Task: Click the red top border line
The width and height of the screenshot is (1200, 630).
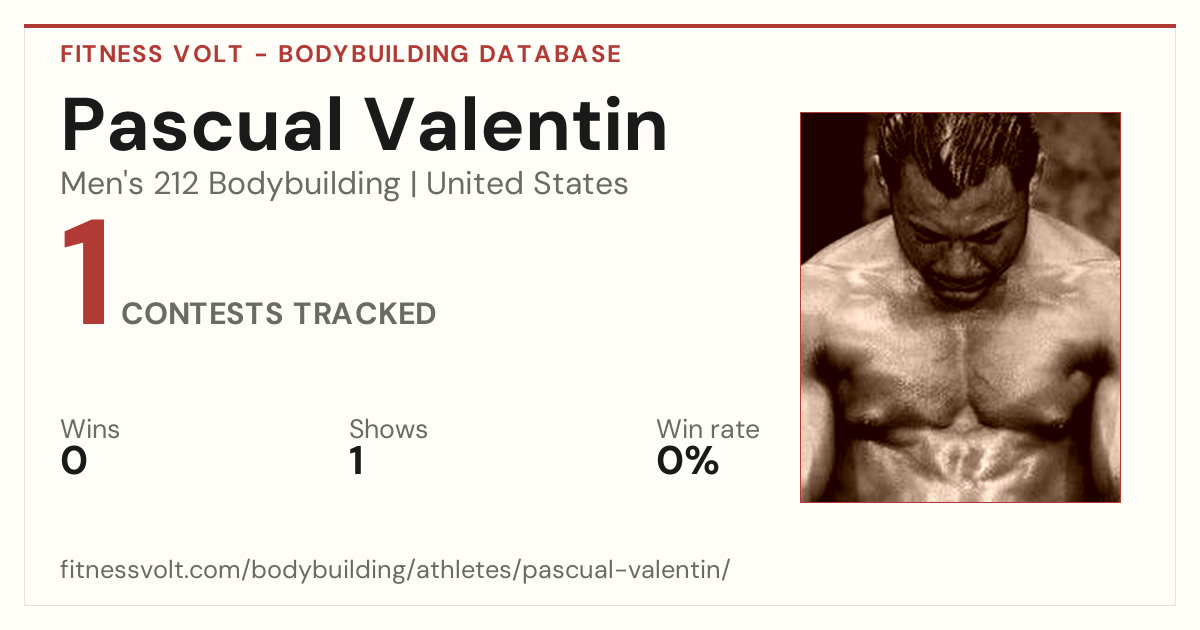Action: 600,26
